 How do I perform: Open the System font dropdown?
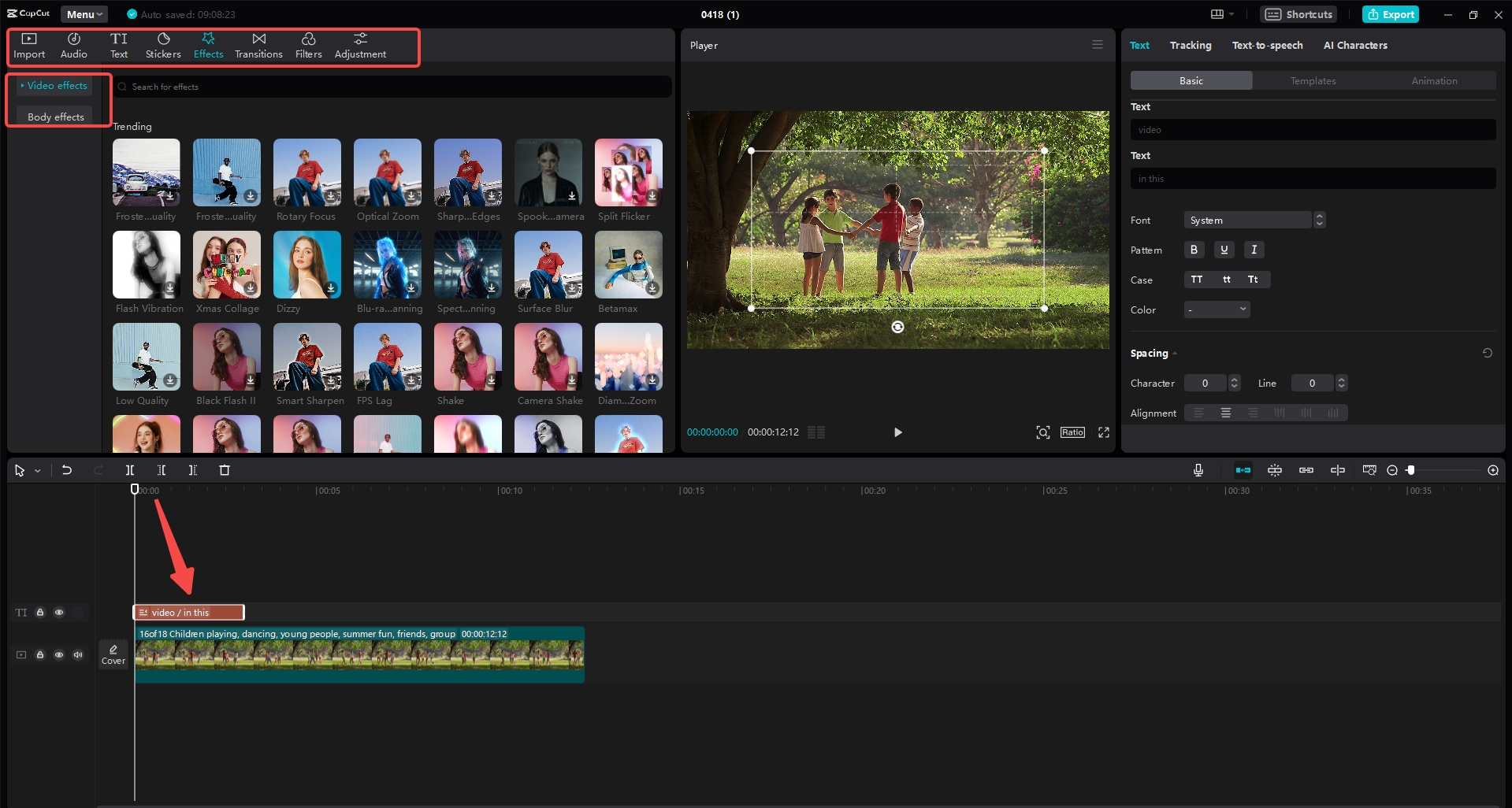(1247, 220)
